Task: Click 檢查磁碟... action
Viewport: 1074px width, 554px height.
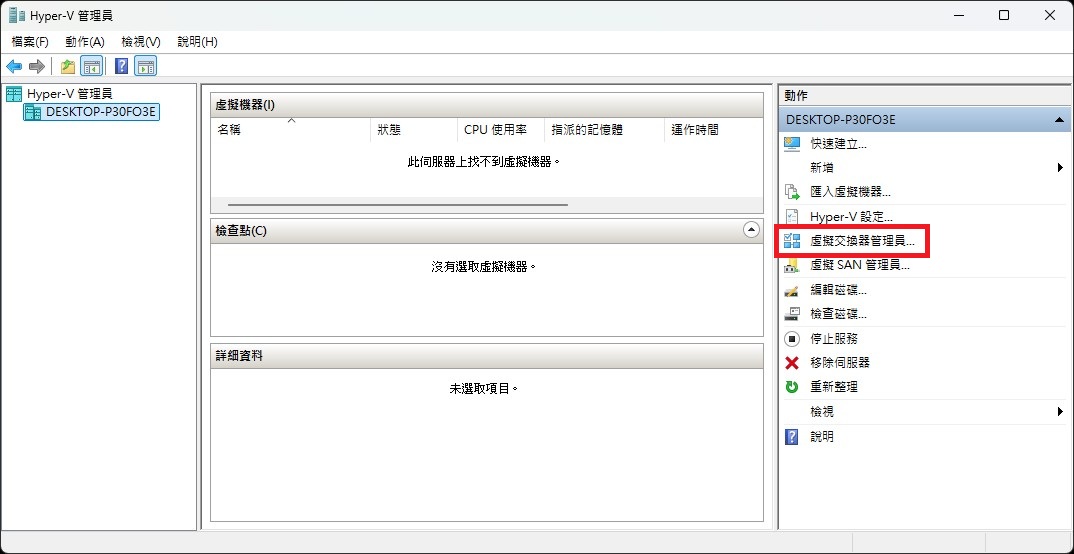Action: (839, 314)
